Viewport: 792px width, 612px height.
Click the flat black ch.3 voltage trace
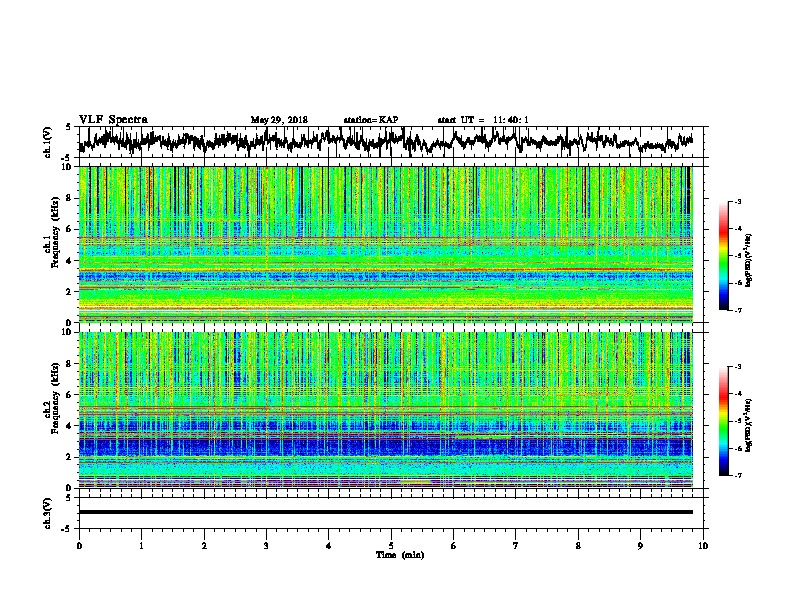[386, 512]
